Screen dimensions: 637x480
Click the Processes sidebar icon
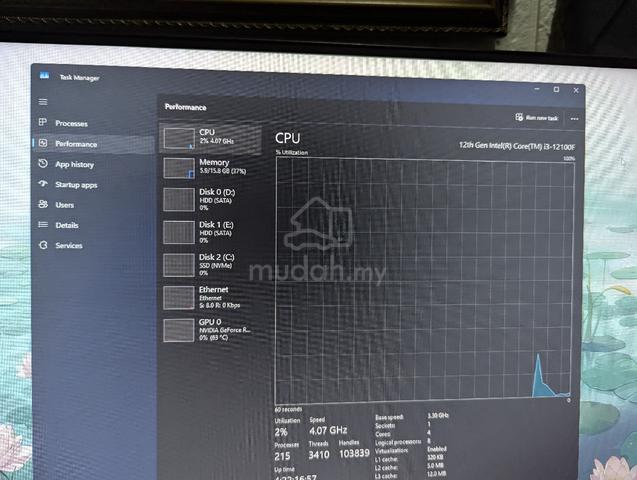[43, 122]
